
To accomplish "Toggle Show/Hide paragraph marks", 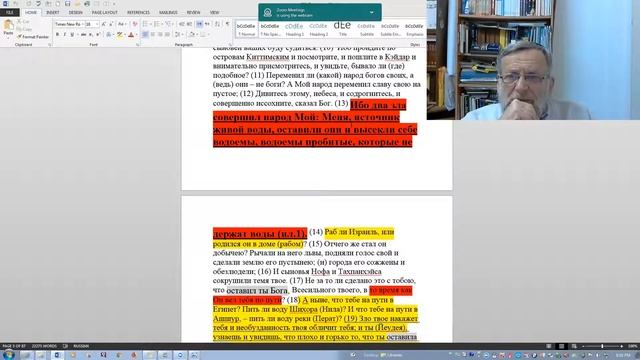I will coord(228,24).
